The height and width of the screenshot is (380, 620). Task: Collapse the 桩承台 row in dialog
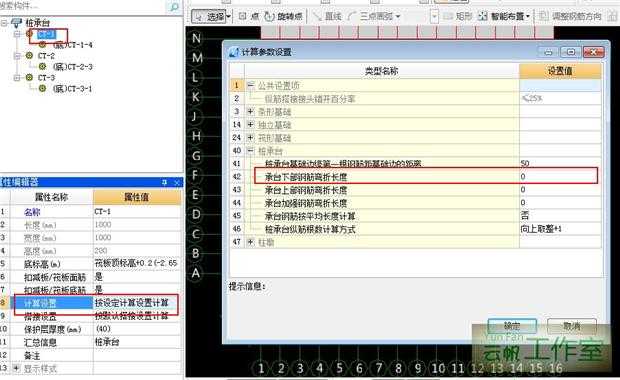(x=250, y=151)
